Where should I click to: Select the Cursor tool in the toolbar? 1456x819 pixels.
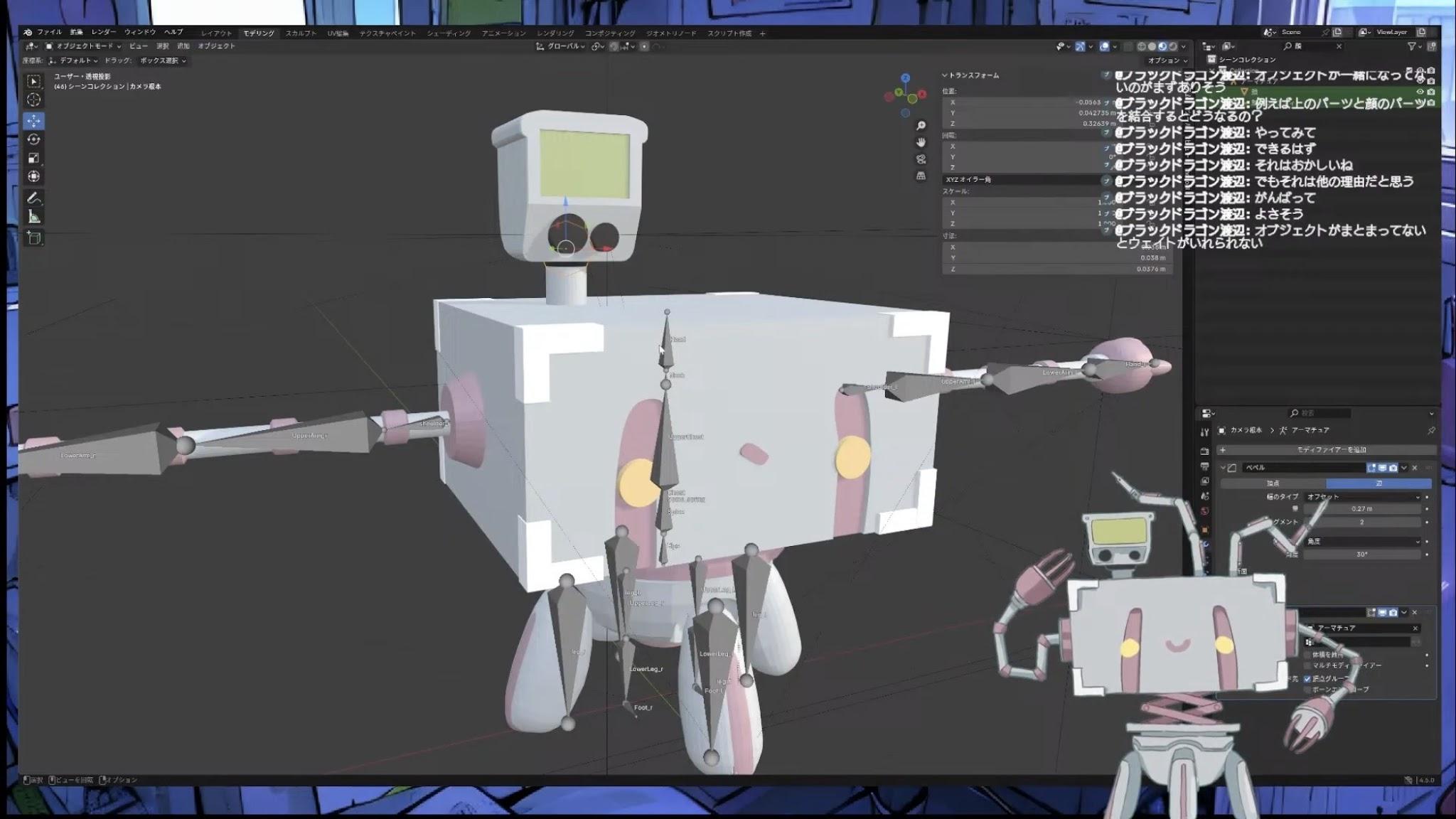click(x=33, y=100)
